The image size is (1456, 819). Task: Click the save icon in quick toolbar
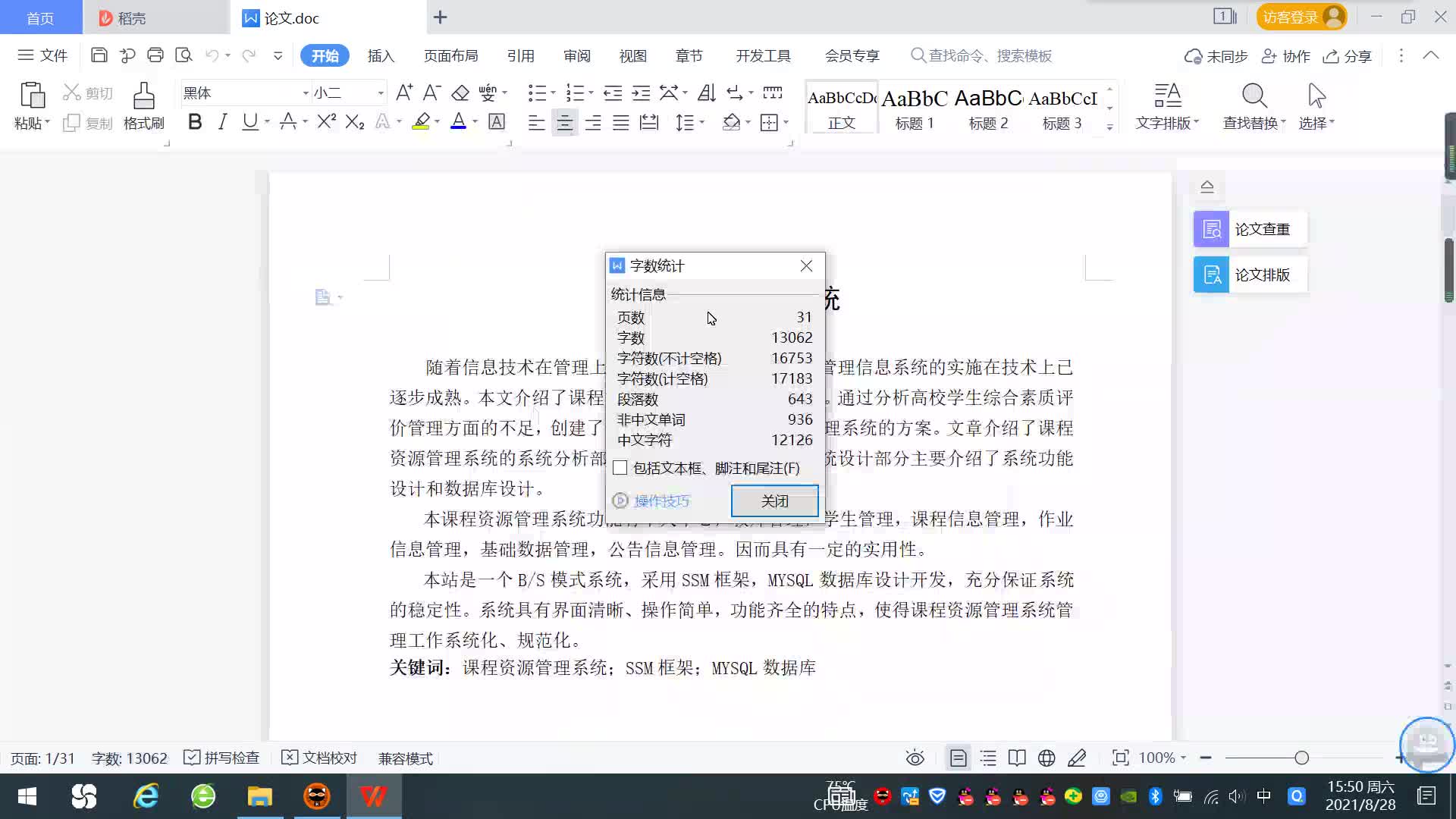(99, 55)
